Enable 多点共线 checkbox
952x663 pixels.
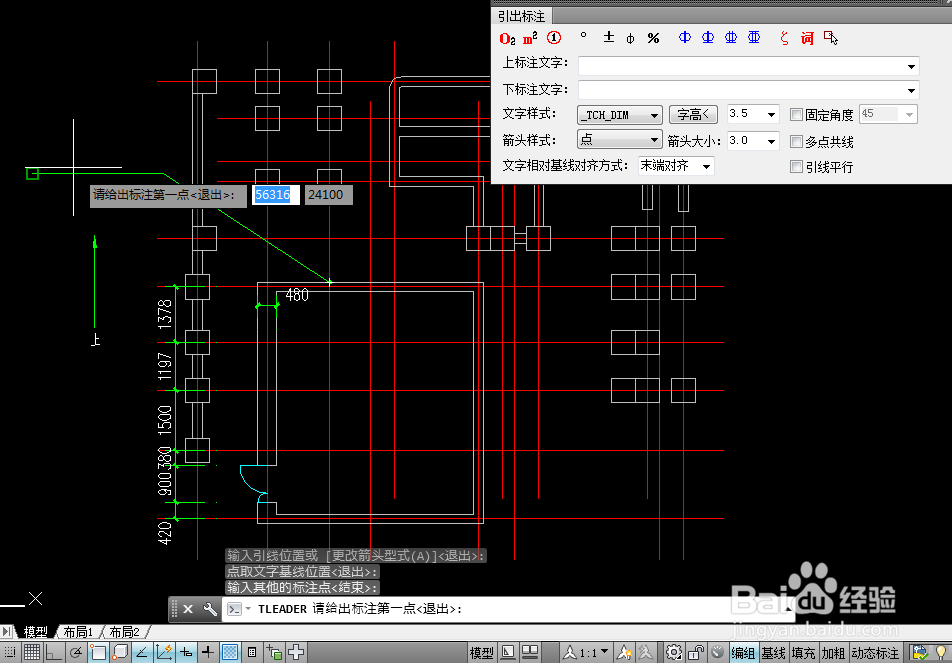(x=797, y=141)
